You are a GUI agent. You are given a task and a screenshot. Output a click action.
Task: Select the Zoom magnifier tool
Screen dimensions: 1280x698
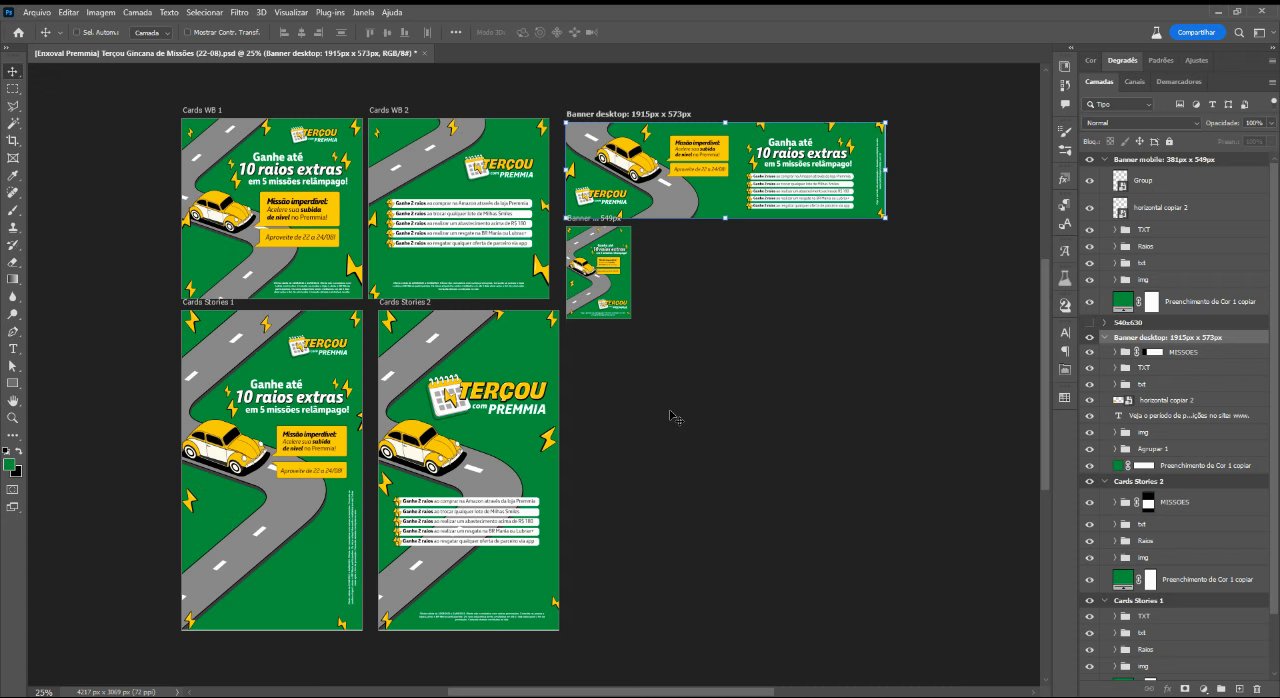(13, 418)
